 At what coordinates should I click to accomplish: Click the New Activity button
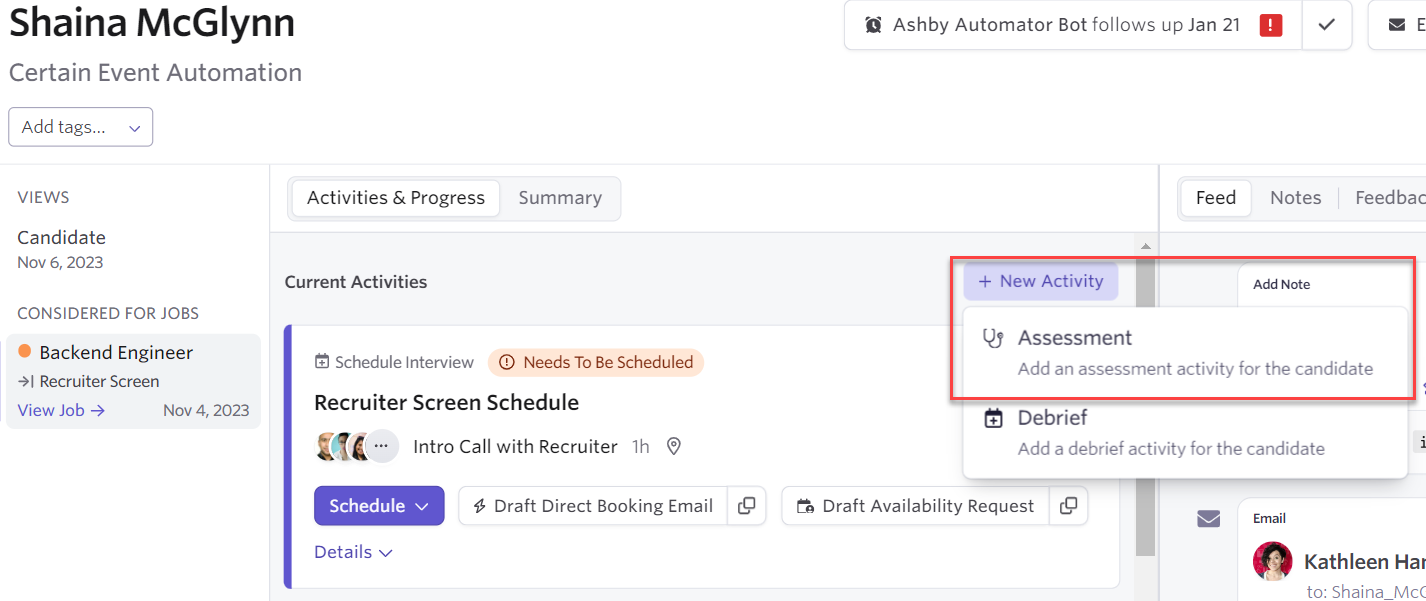[x=1040, y=281]
